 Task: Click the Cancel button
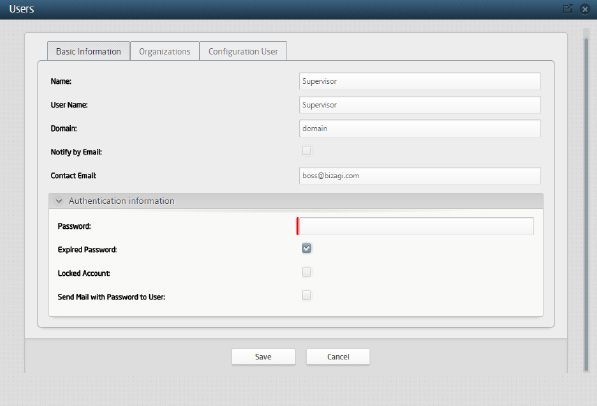(x=338, y=357)
